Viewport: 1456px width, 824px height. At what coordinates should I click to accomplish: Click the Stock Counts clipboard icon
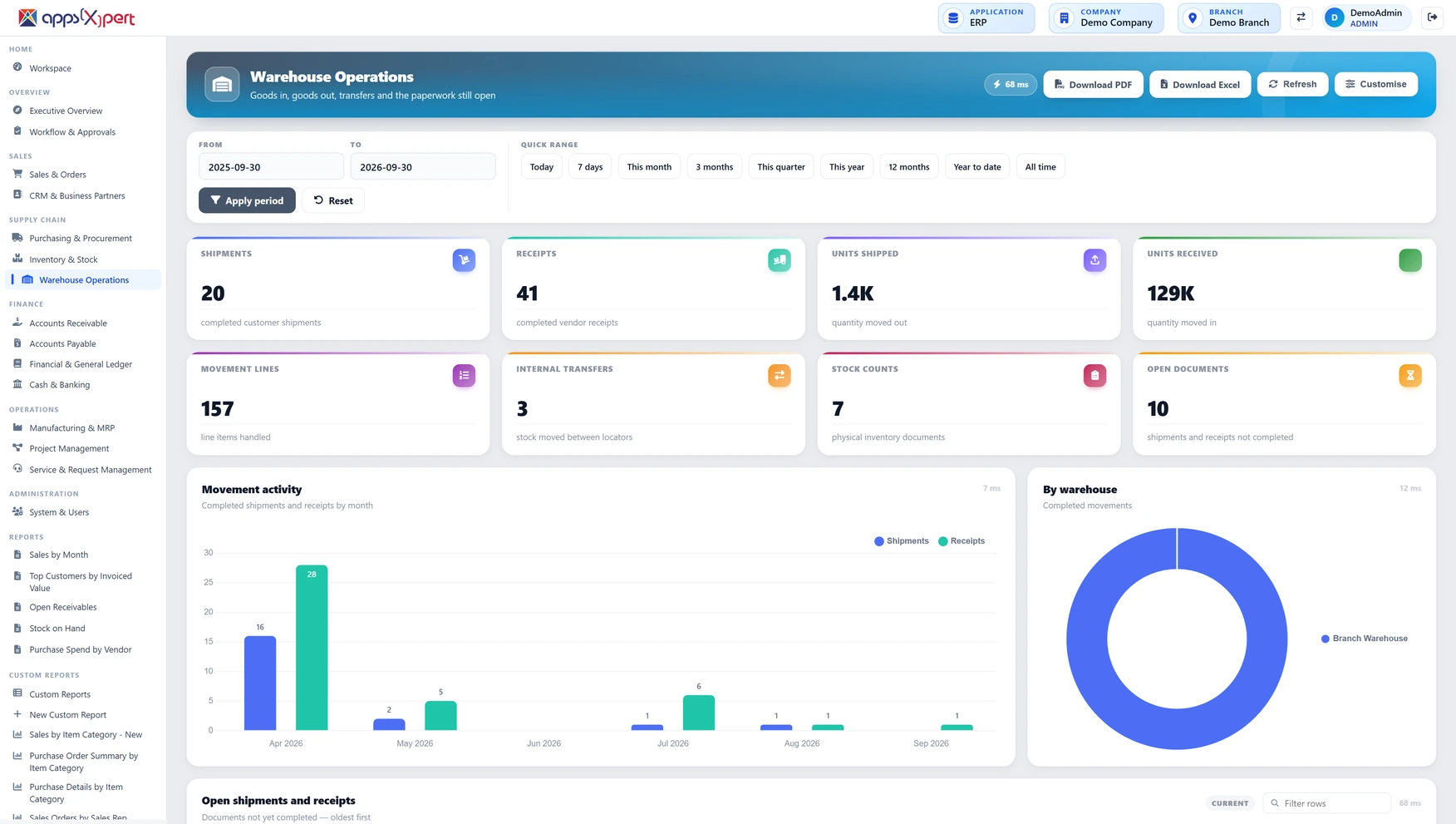1094,376
